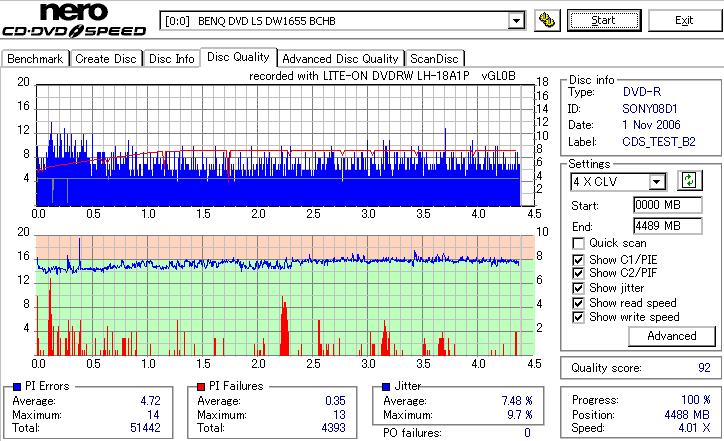Click PI Failures maximum 13
Image resolution: width=724 pixels, height=441 pixels.
pos(339,415)
